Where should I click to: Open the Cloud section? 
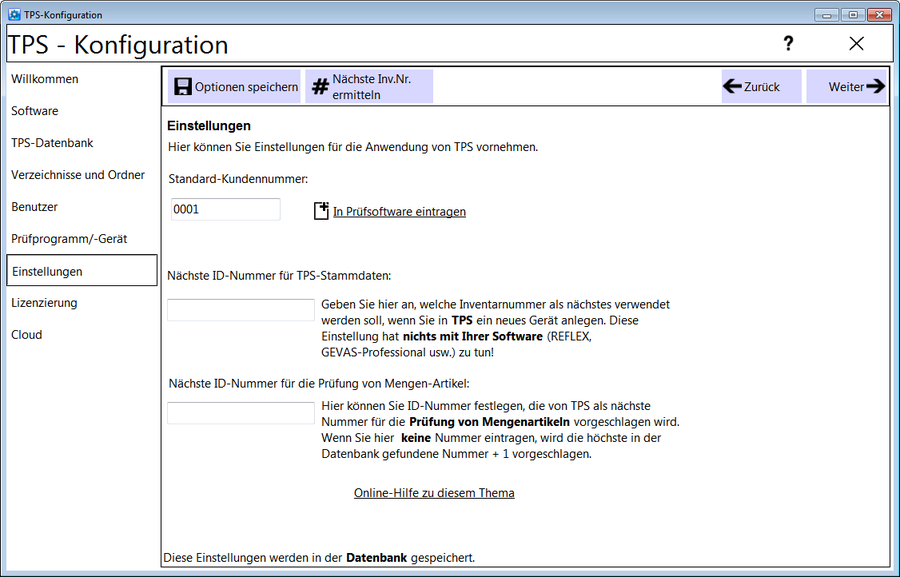click(26, 335)
